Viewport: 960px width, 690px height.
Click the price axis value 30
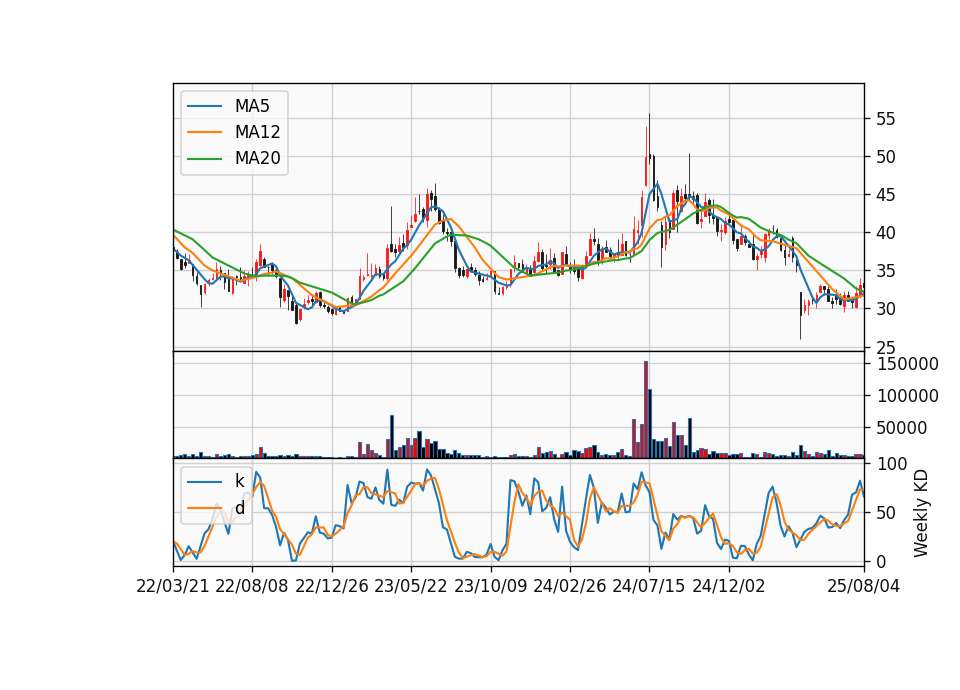pos(886,309)
